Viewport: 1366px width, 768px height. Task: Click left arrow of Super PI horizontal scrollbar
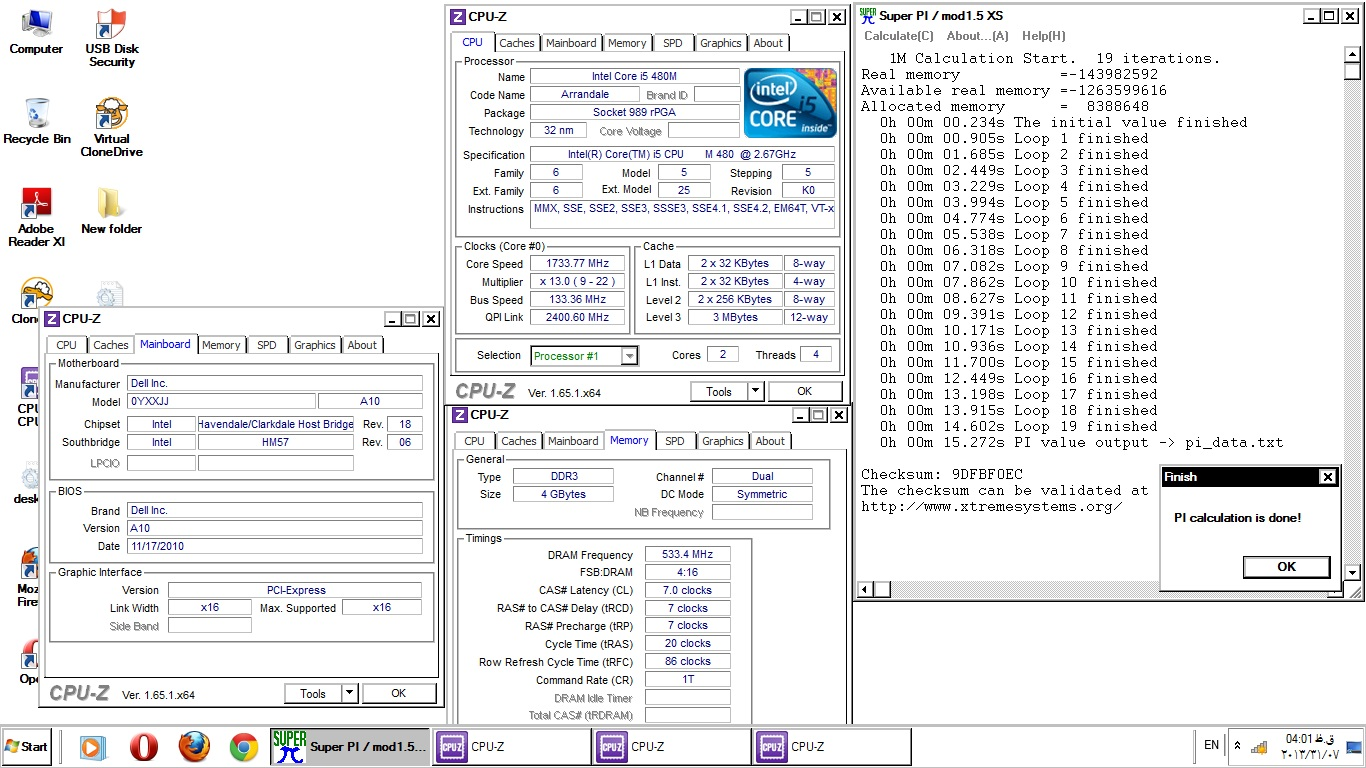(866, 590)
